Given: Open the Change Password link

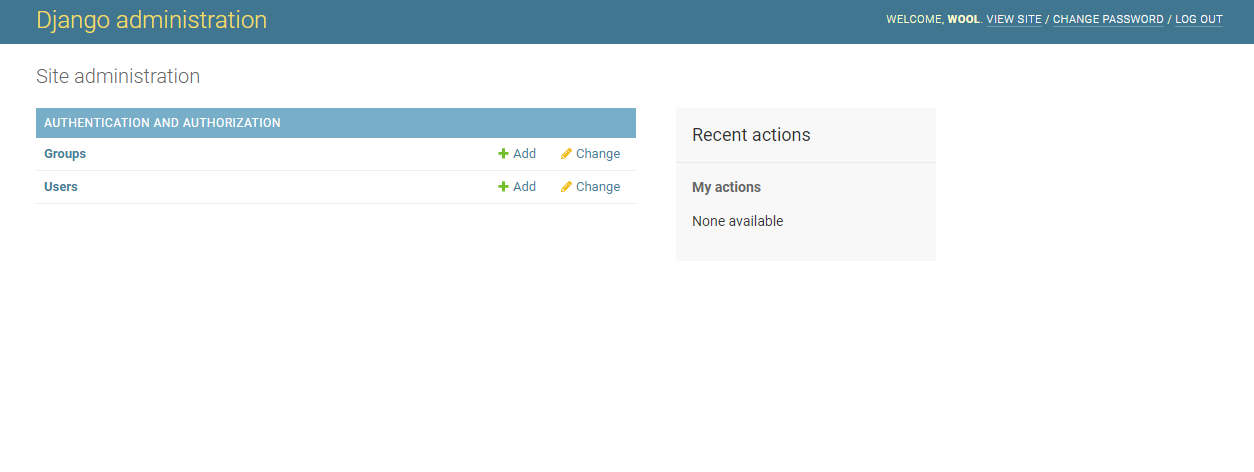Looking at the screenshot, I should click(1108, 19).
